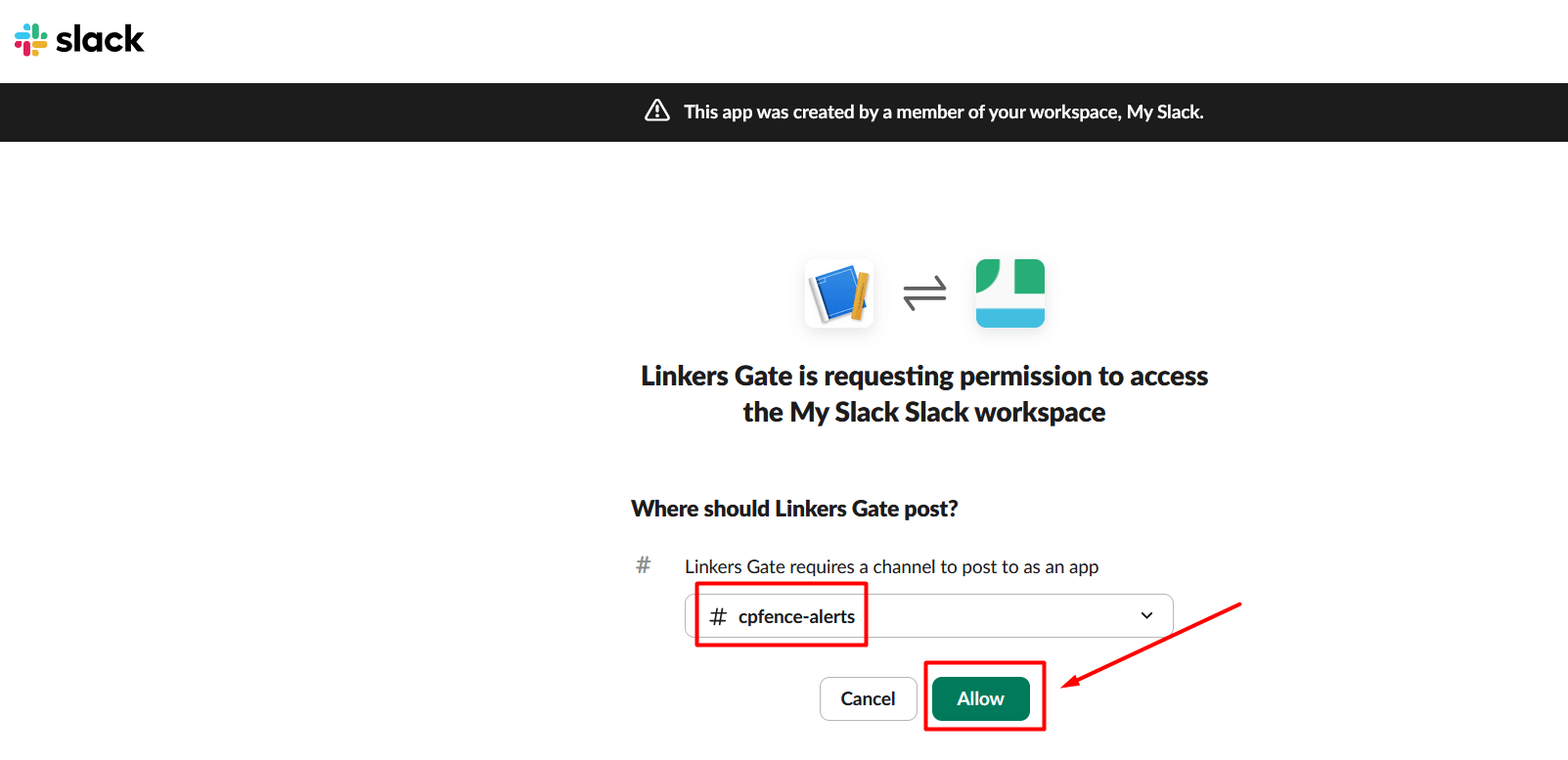Click the "Where should Linkers Gate post?" label

(794, 509)
